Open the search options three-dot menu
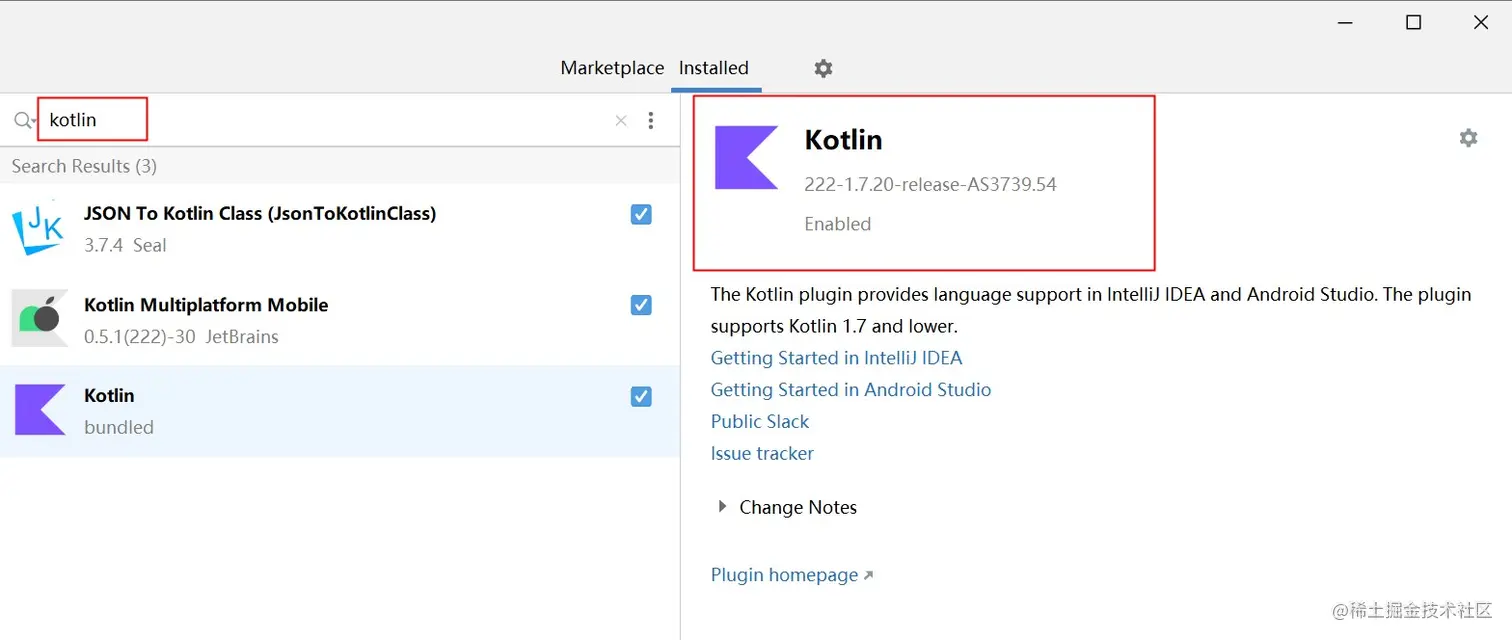 (x=651, y=121)
